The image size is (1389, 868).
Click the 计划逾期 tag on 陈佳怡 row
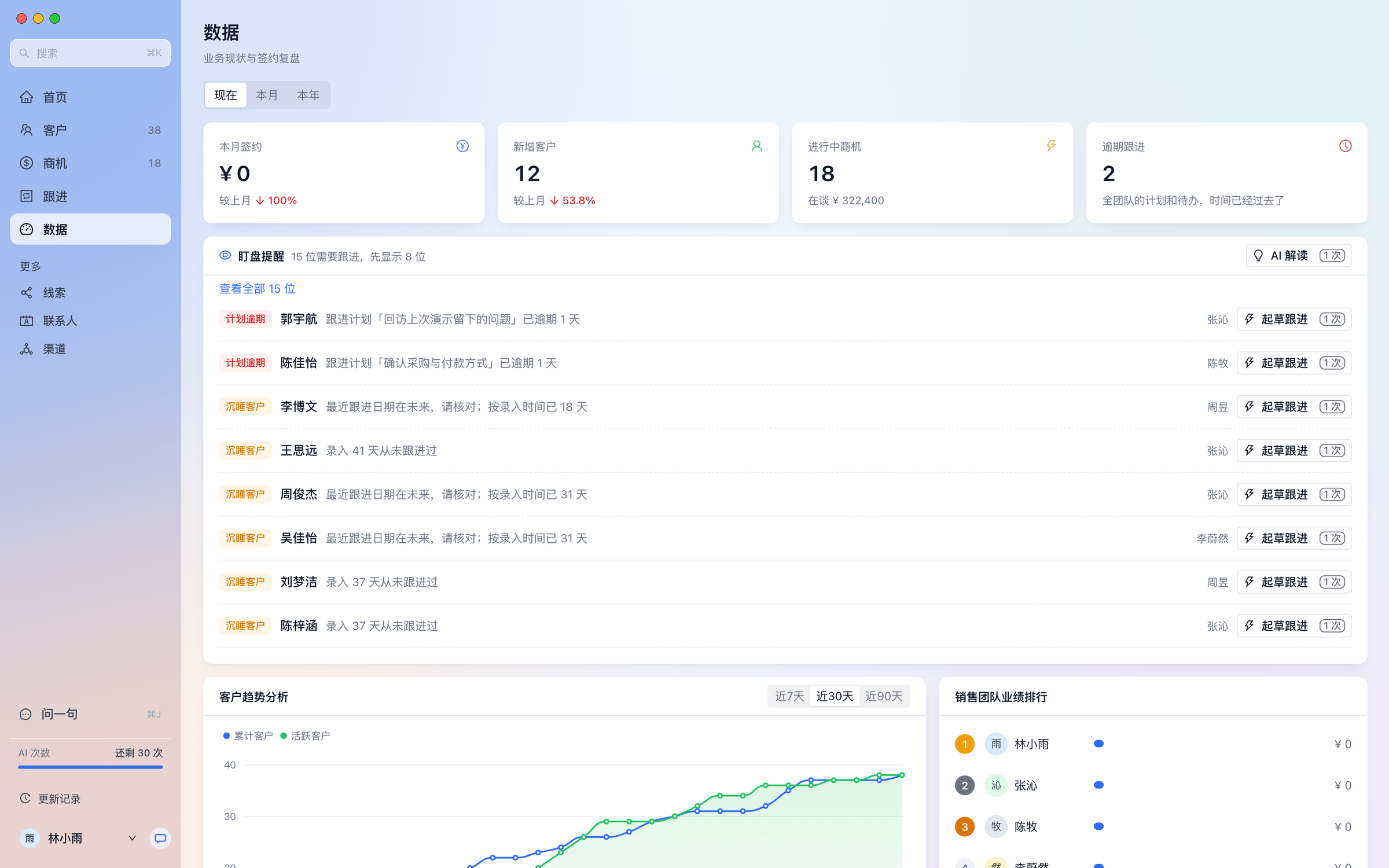pos(245,363)
